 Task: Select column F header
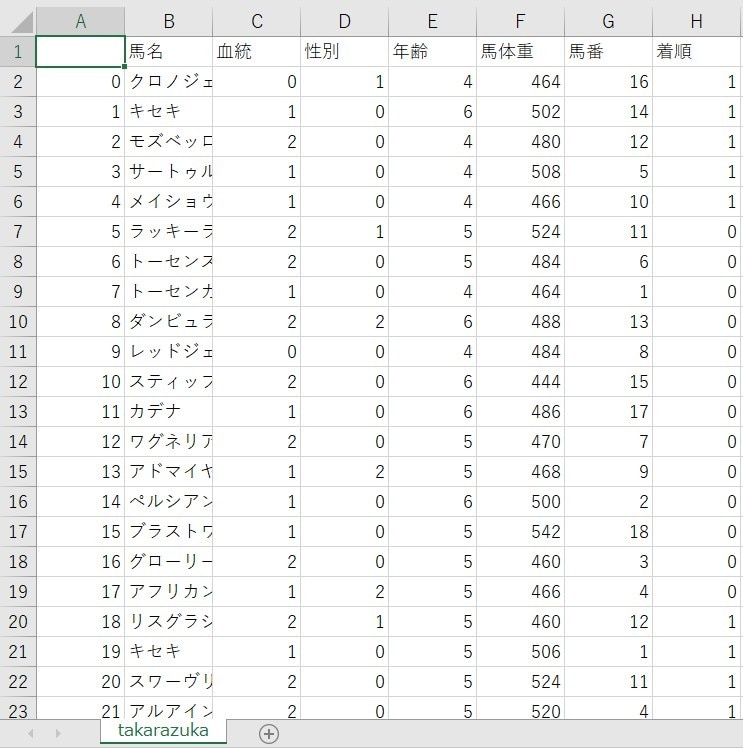pos(520,21)
